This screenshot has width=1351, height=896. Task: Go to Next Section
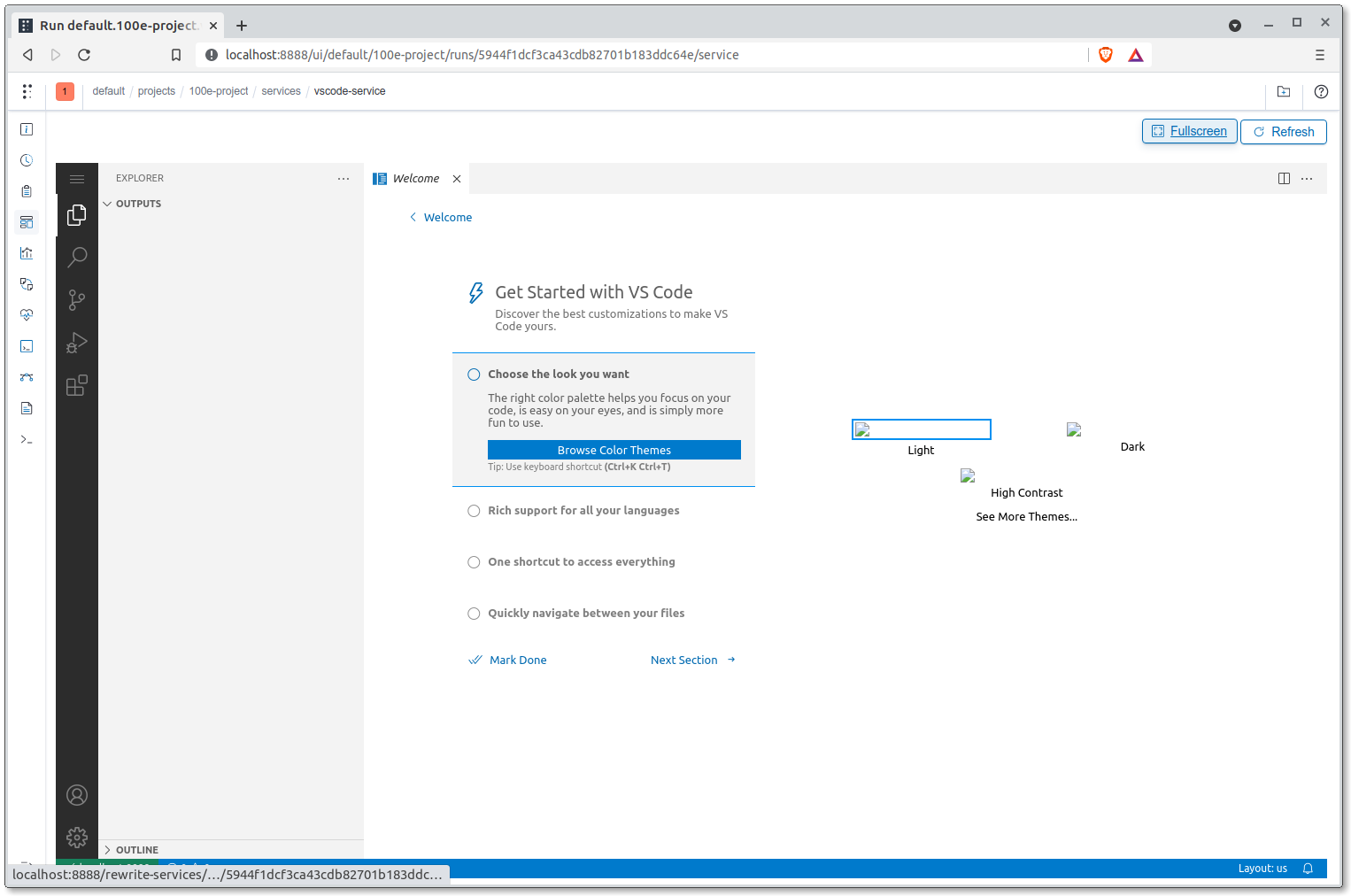[693, 660]
